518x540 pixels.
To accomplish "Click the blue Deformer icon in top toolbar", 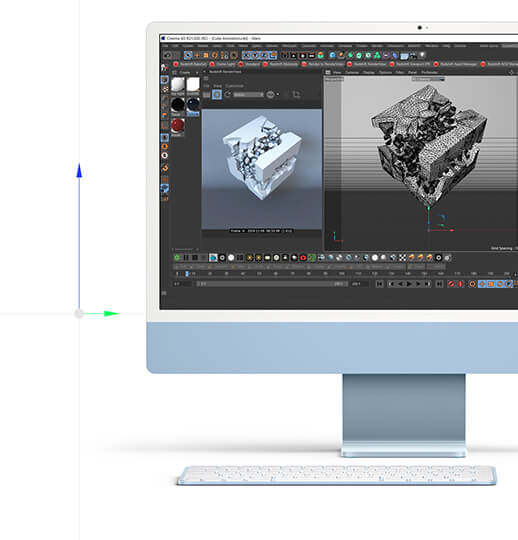I will click(x=395, y=55).
